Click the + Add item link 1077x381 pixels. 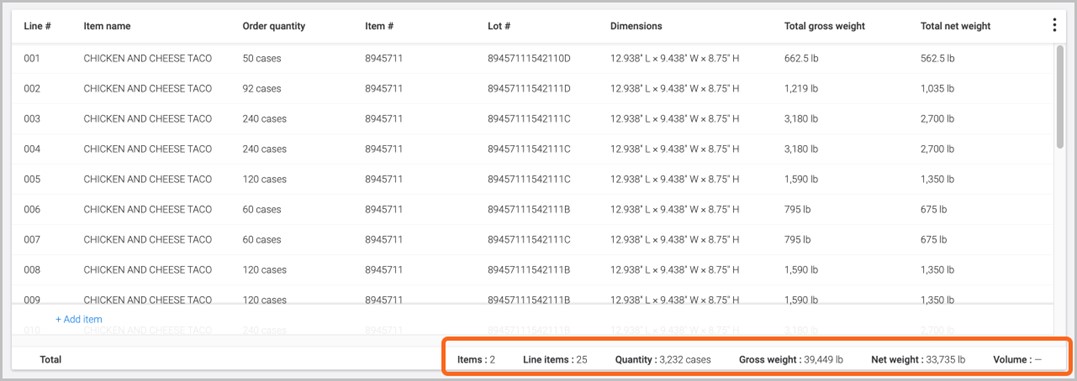tap(79, 319)
